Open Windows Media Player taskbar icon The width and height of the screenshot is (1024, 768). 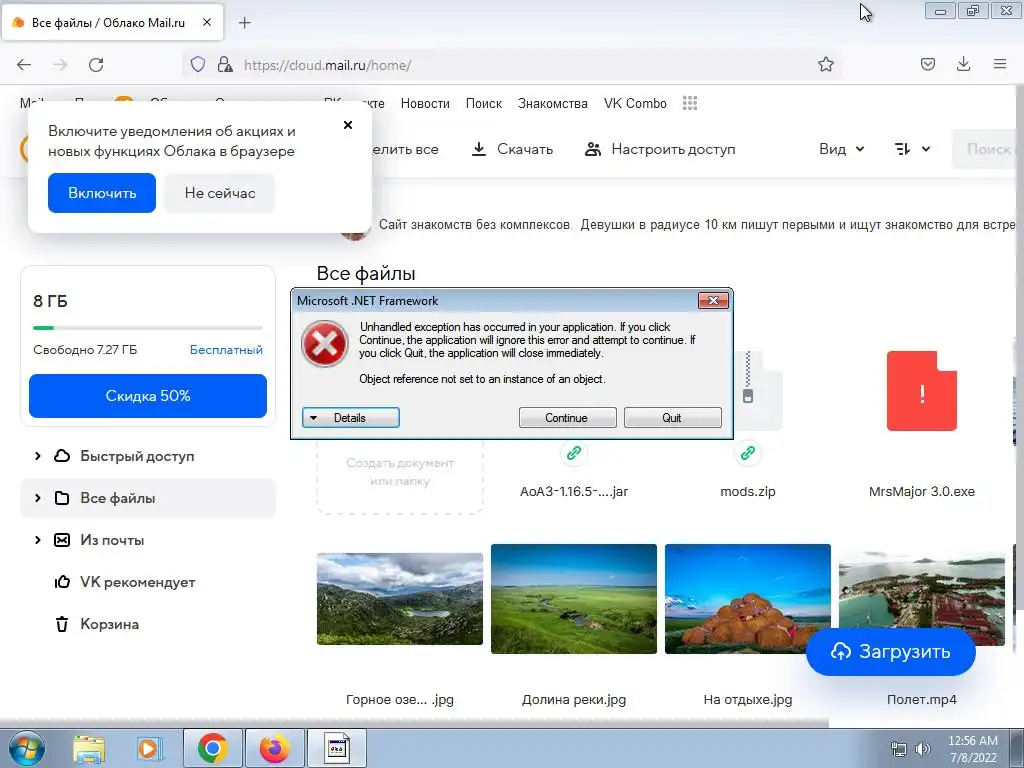tap(150, 748)
